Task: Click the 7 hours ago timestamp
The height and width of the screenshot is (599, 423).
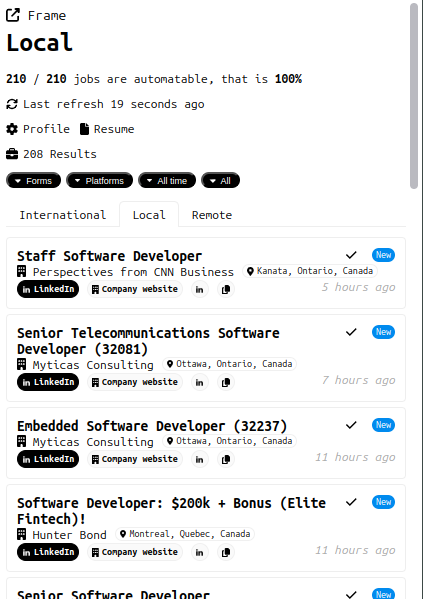Action: [358, 380]
